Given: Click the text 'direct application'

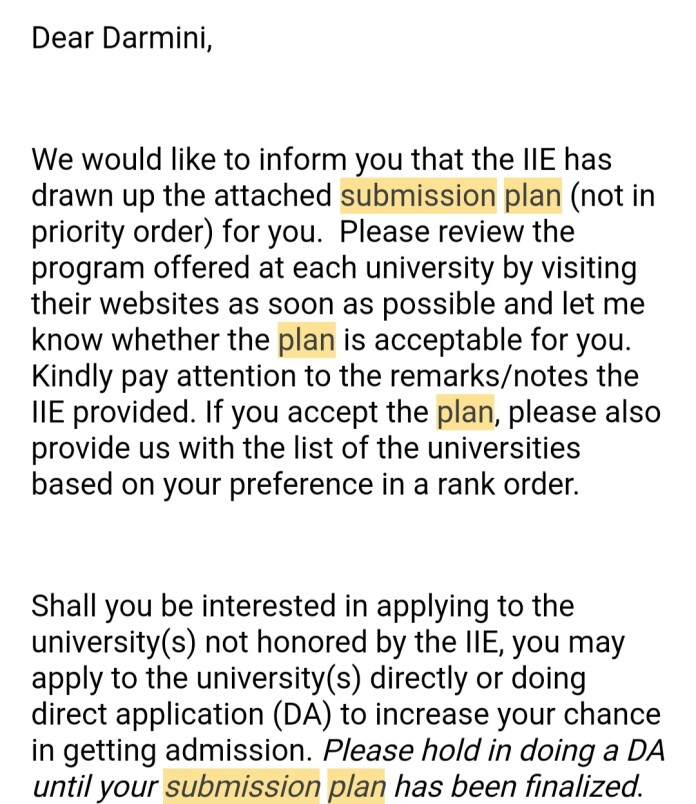Looking at the screenshot, I should coord(148,714).
